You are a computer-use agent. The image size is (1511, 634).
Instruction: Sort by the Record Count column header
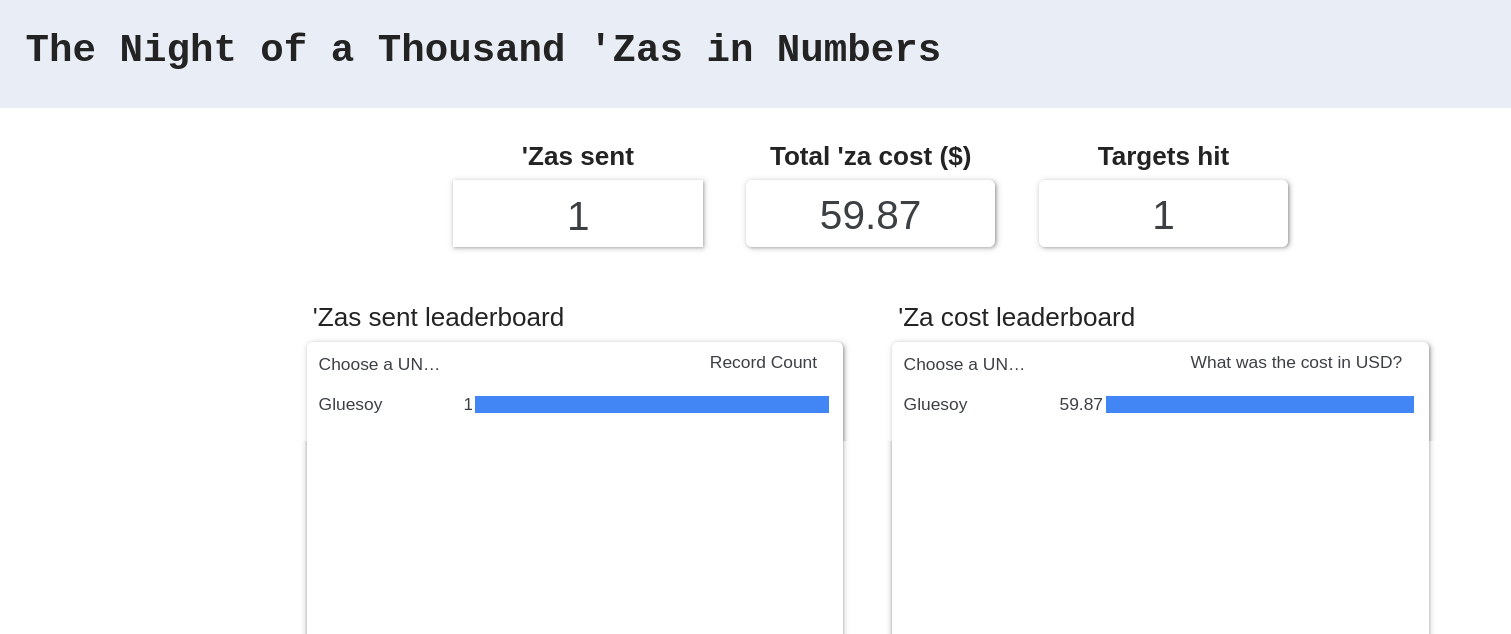tap(763, 363)
